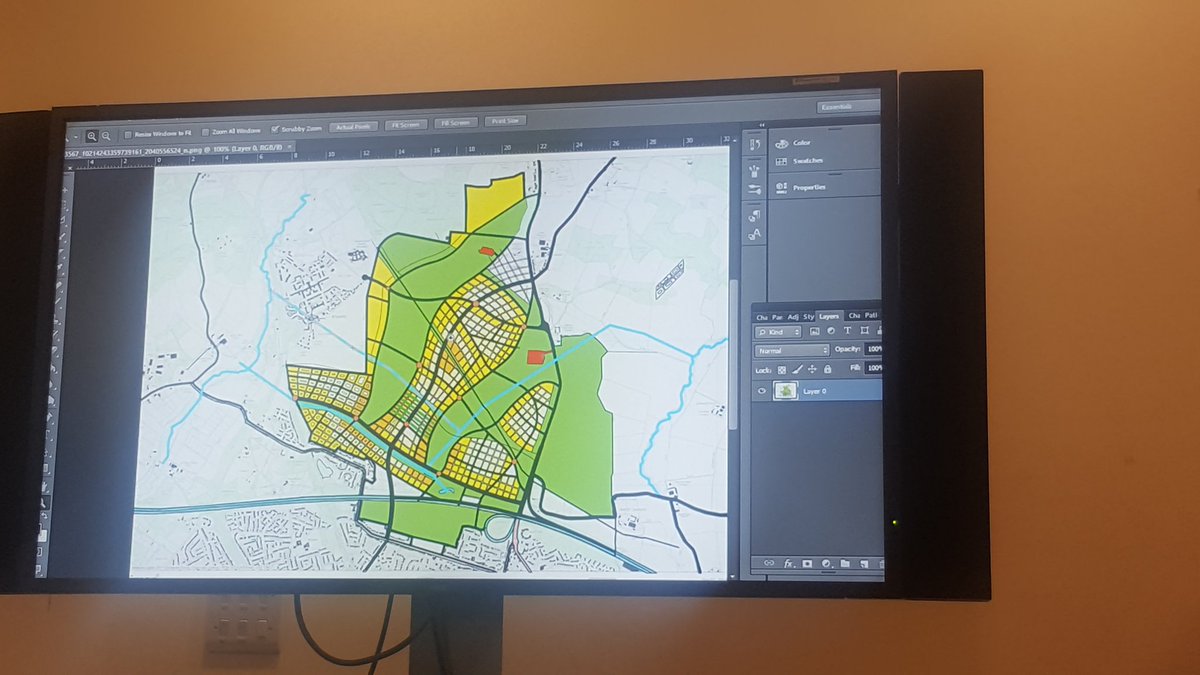Select the Layer 0 name text
The height and width of the screenshot is (675, 1200).
(x=814, y=391)
